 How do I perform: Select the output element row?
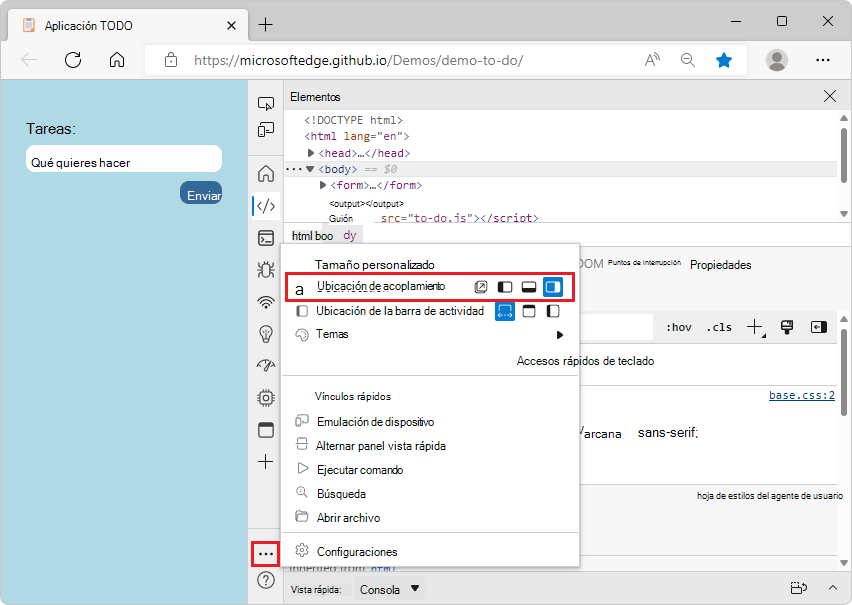pyautogui.click(x=366, y=204)
